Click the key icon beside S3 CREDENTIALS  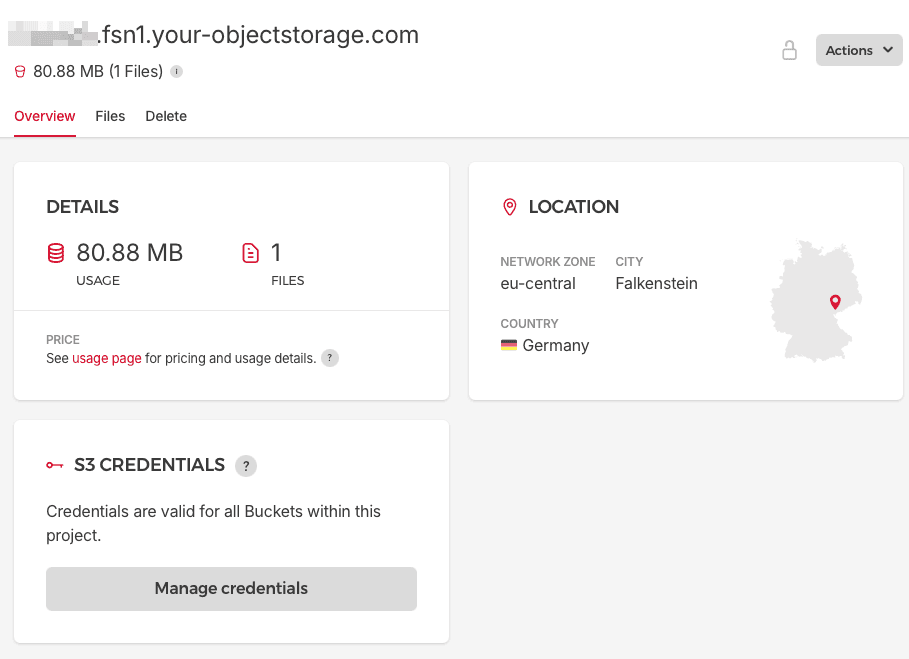click(x=54, y=465)
